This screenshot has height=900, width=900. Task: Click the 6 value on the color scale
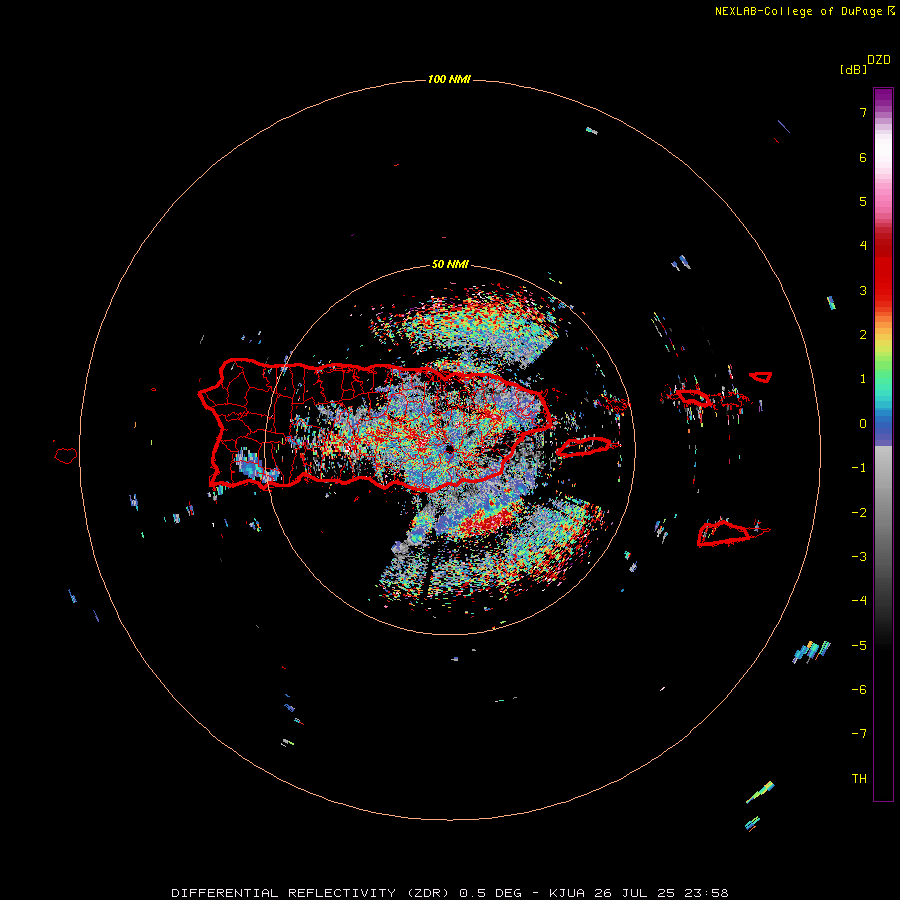(x=863, y=157)
